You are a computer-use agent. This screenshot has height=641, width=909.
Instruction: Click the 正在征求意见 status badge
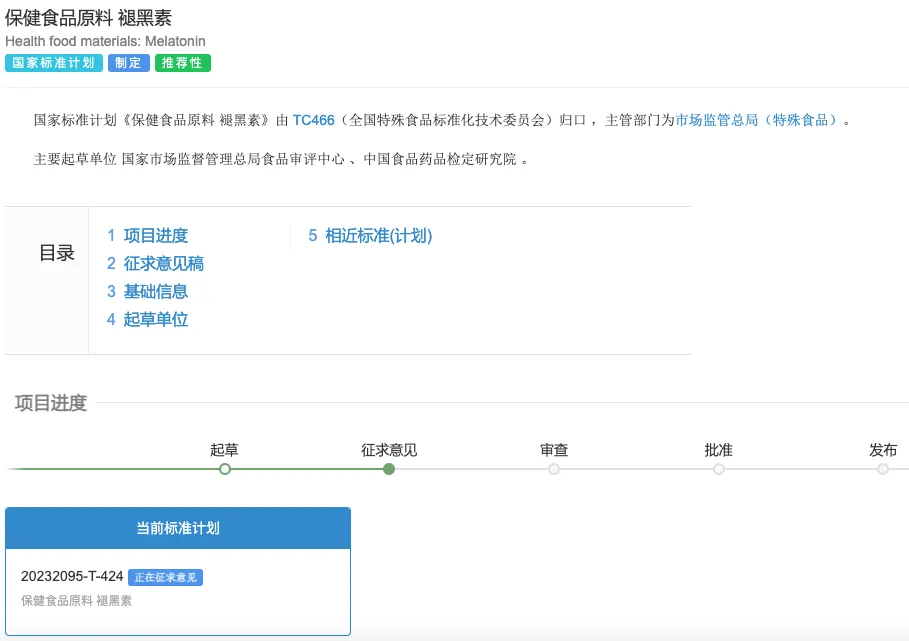click(x=165, y=577)
